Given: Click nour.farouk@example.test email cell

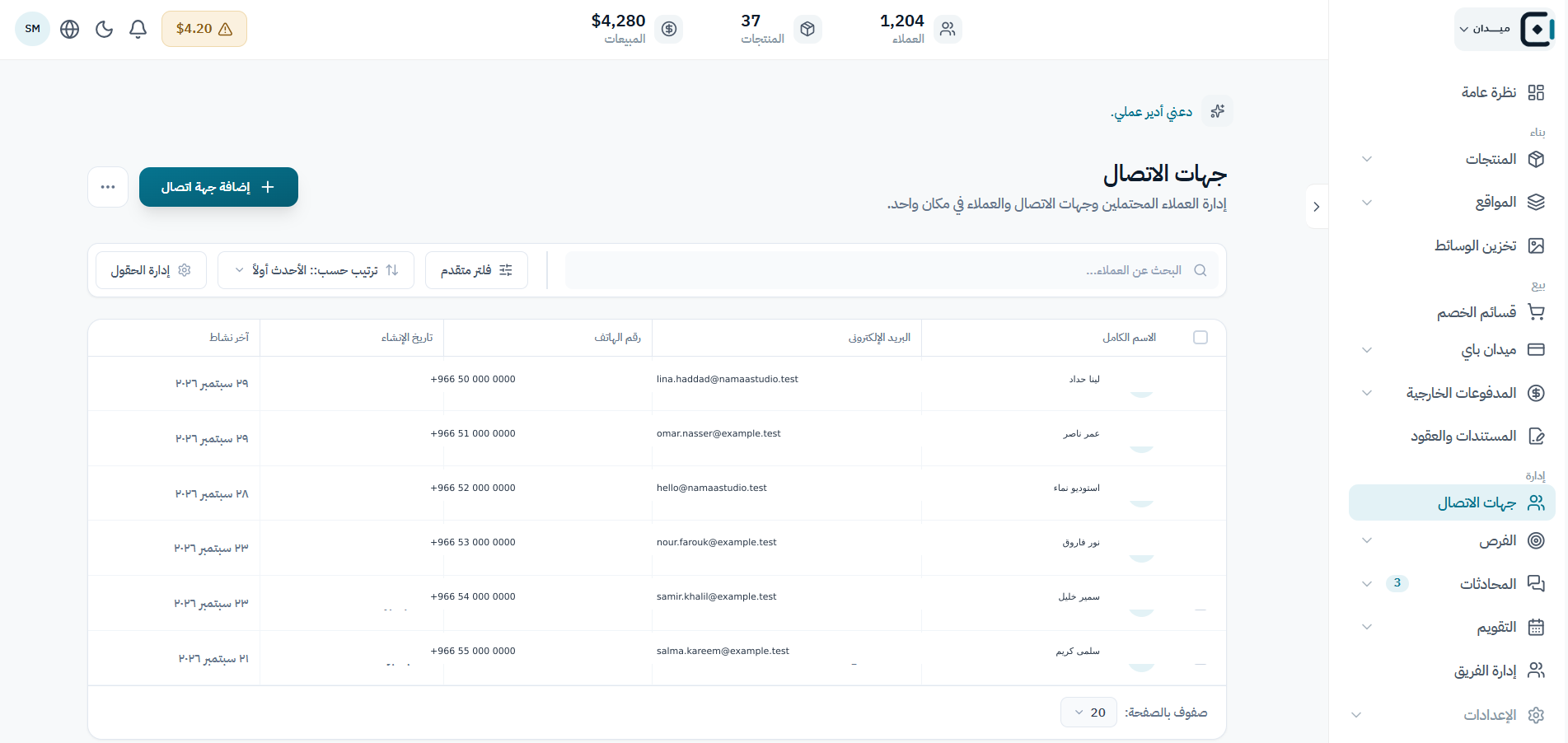Looking at the screenshot, I should coord(717,542).
